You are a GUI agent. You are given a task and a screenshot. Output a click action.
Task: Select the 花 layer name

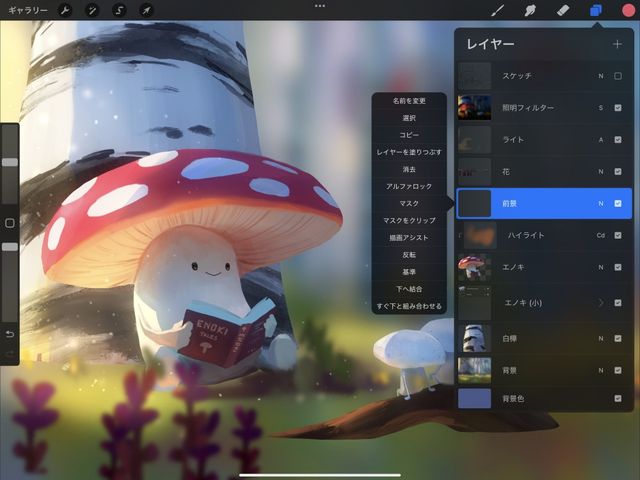pos(506,171)
